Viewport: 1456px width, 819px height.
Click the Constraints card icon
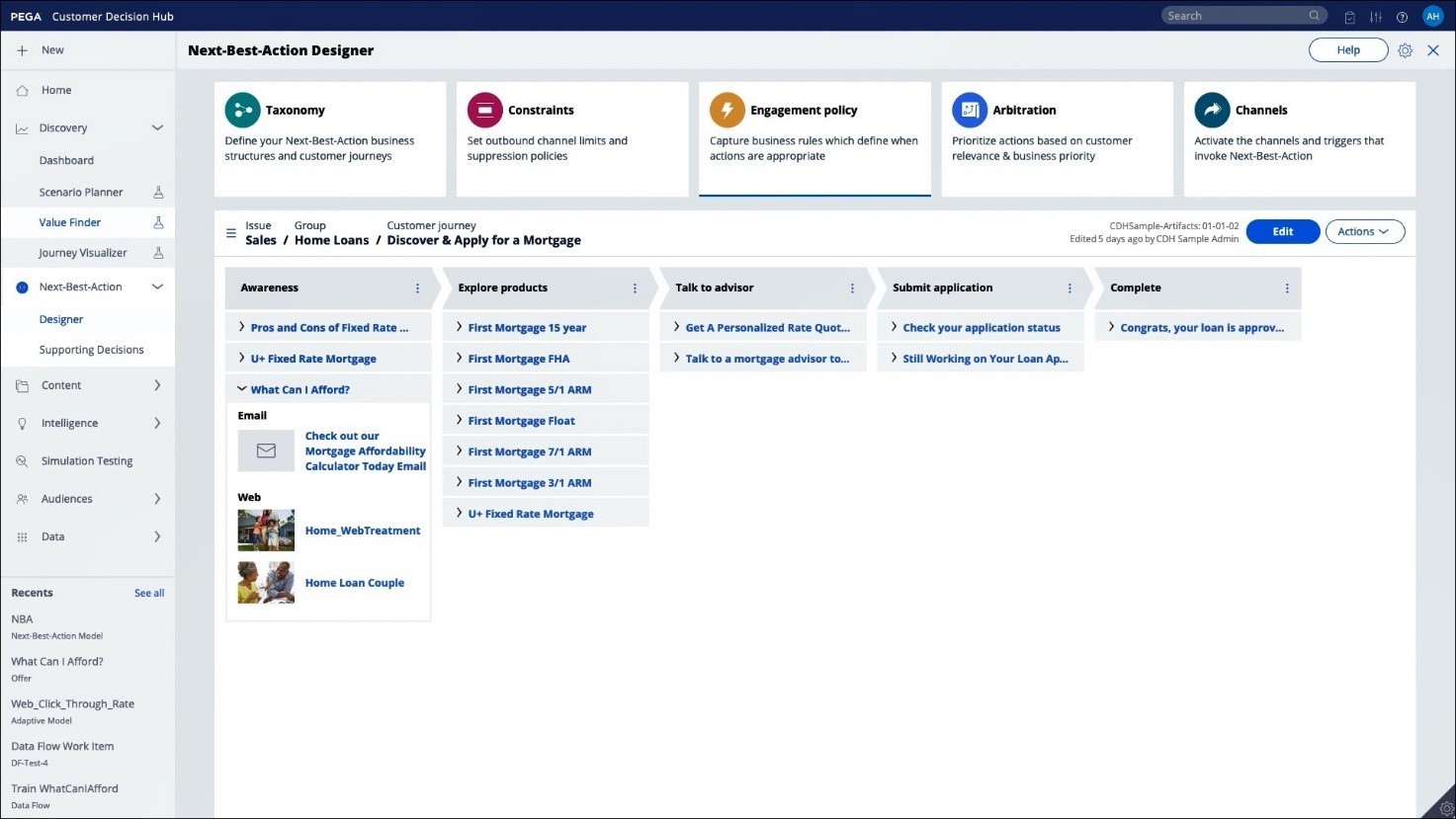484,111
